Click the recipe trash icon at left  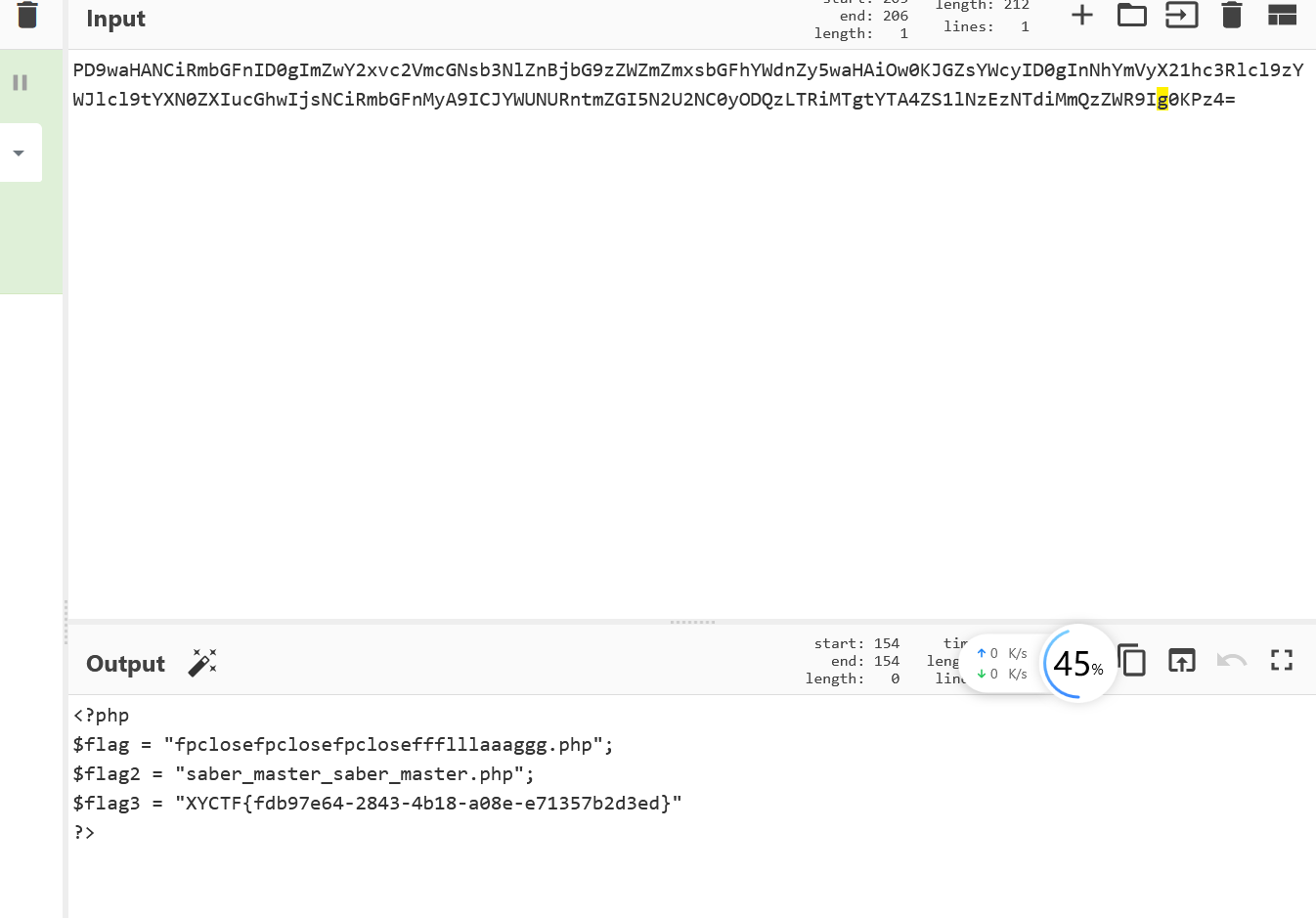point(27,15)
